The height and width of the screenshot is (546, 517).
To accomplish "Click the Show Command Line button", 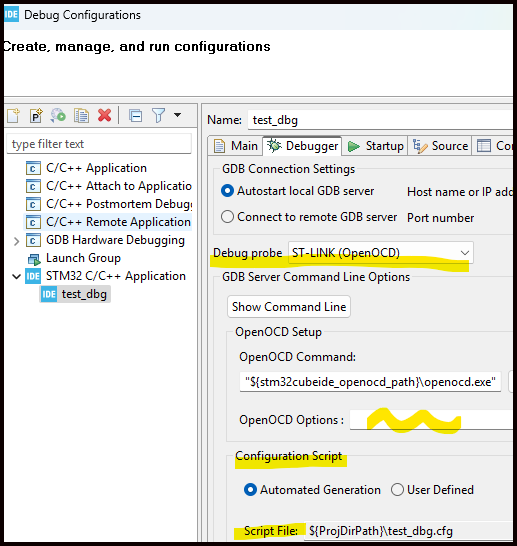I will pos(289,307).
